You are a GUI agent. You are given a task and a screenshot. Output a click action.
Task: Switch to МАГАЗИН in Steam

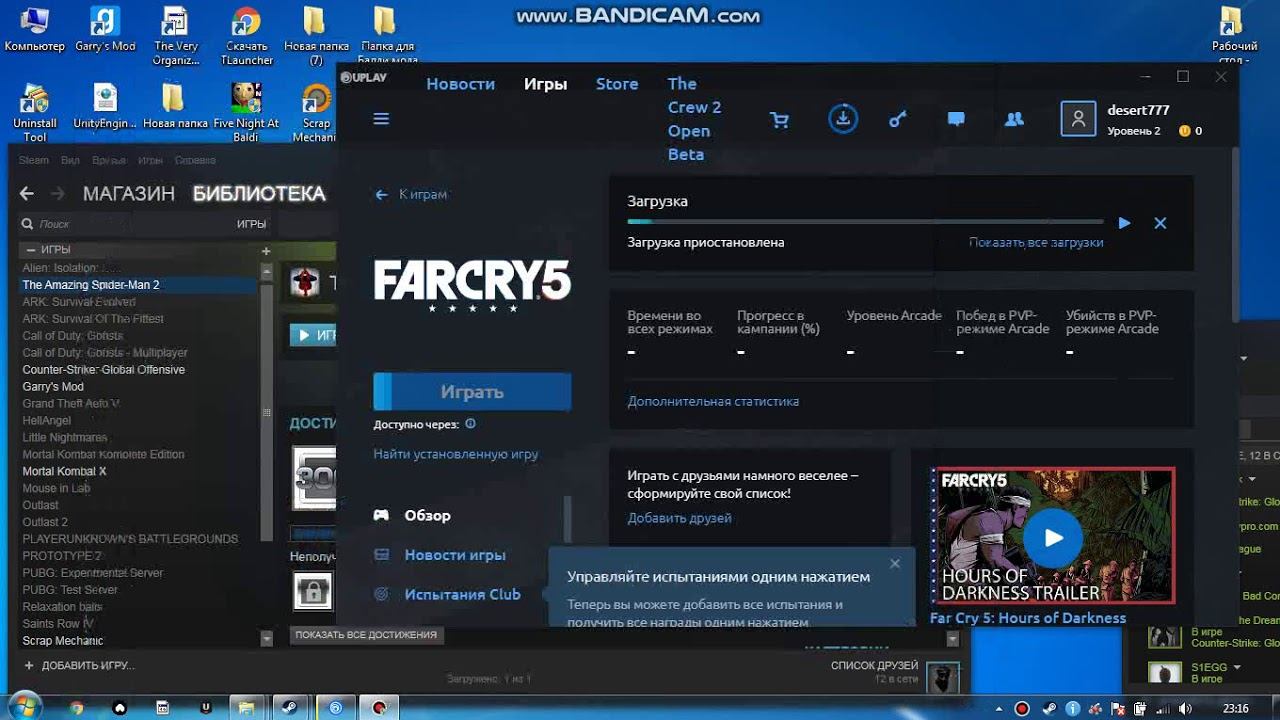pos(128,194)
